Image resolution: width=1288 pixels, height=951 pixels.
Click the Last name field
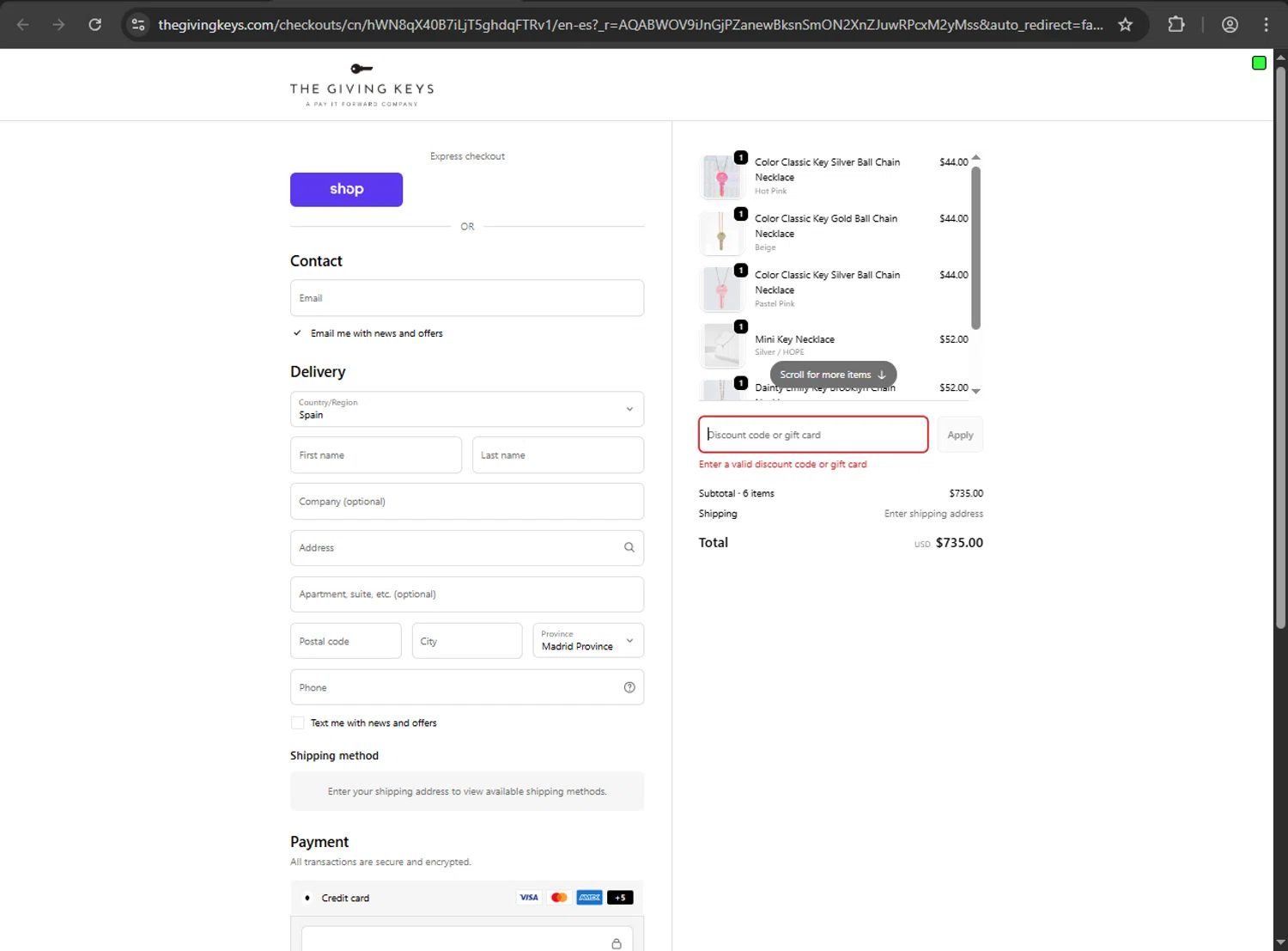(558, 455)
